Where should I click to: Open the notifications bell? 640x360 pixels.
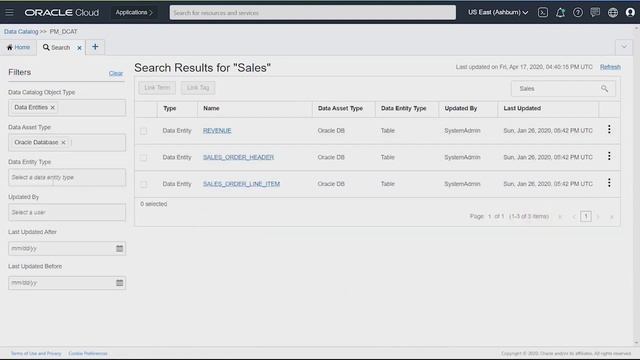point(560,13)
